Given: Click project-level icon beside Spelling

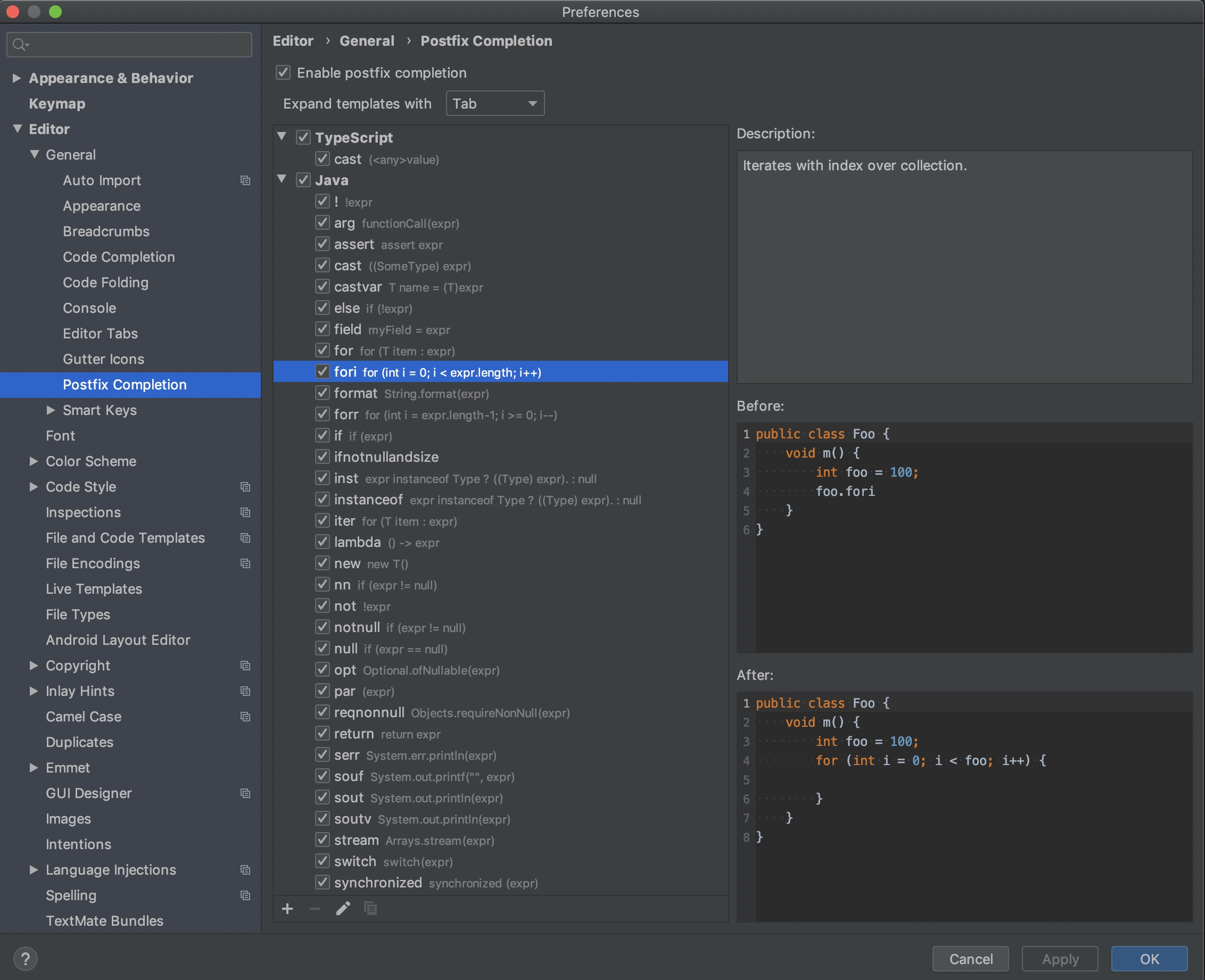Looking at the screenshot, I should pos(245,895).
